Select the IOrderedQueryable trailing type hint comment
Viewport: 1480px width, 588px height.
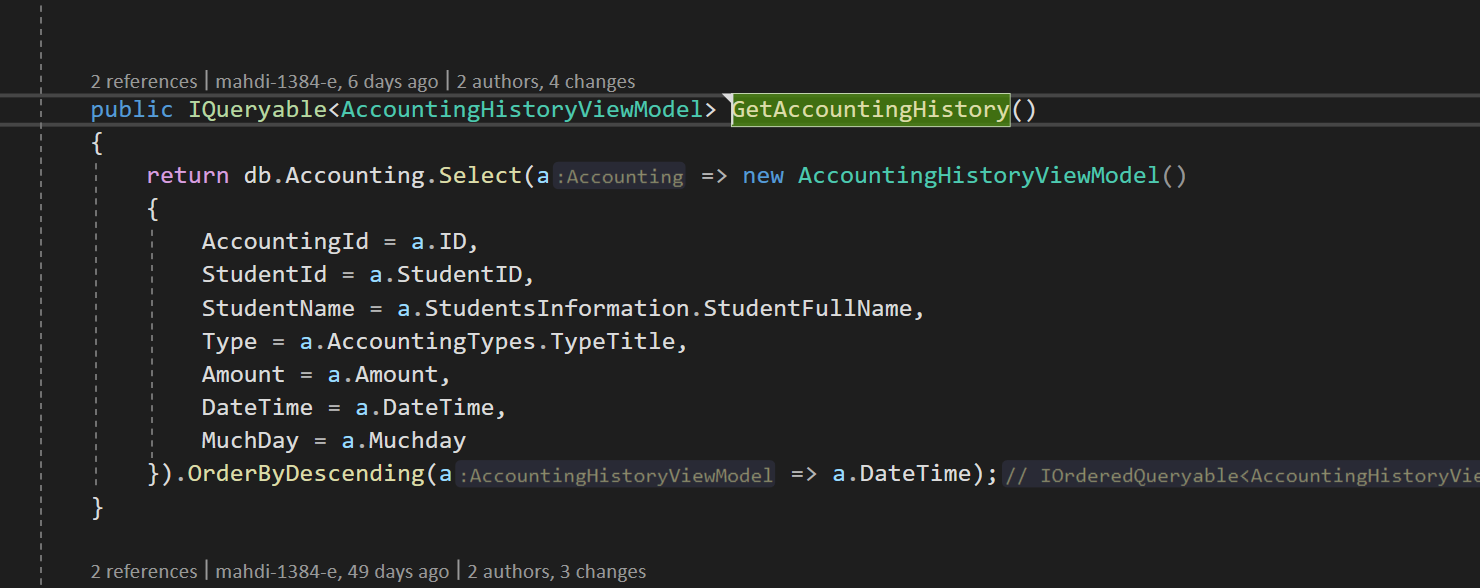tap(1241, 475)
